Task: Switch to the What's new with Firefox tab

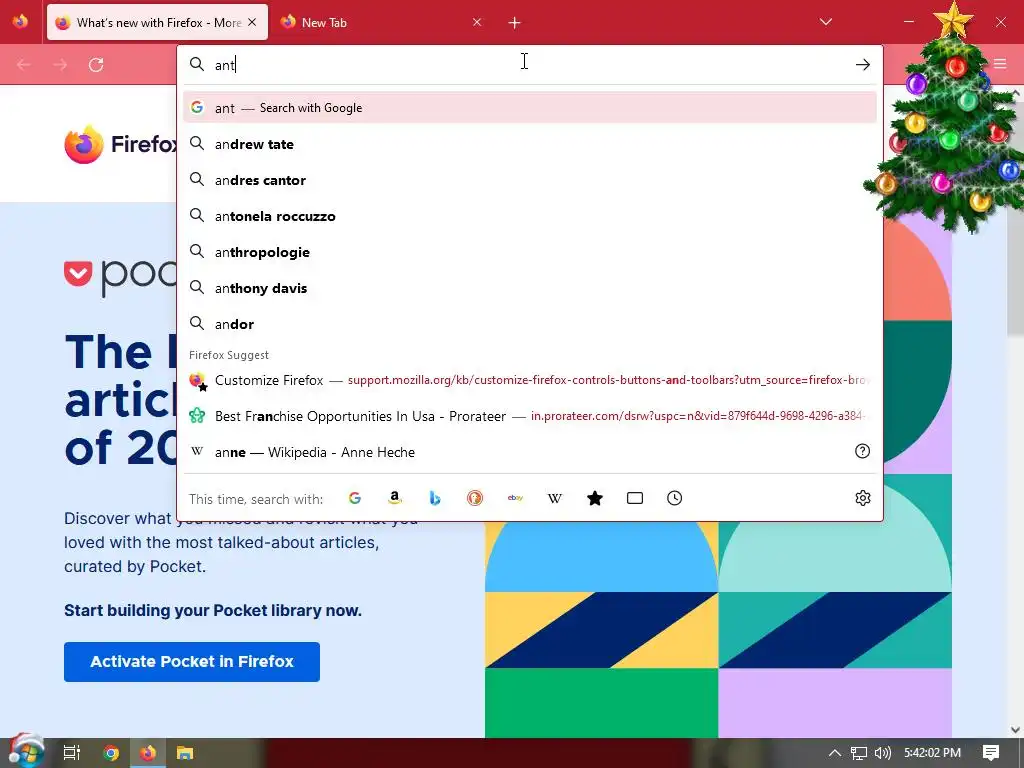Action: (157, 22)
